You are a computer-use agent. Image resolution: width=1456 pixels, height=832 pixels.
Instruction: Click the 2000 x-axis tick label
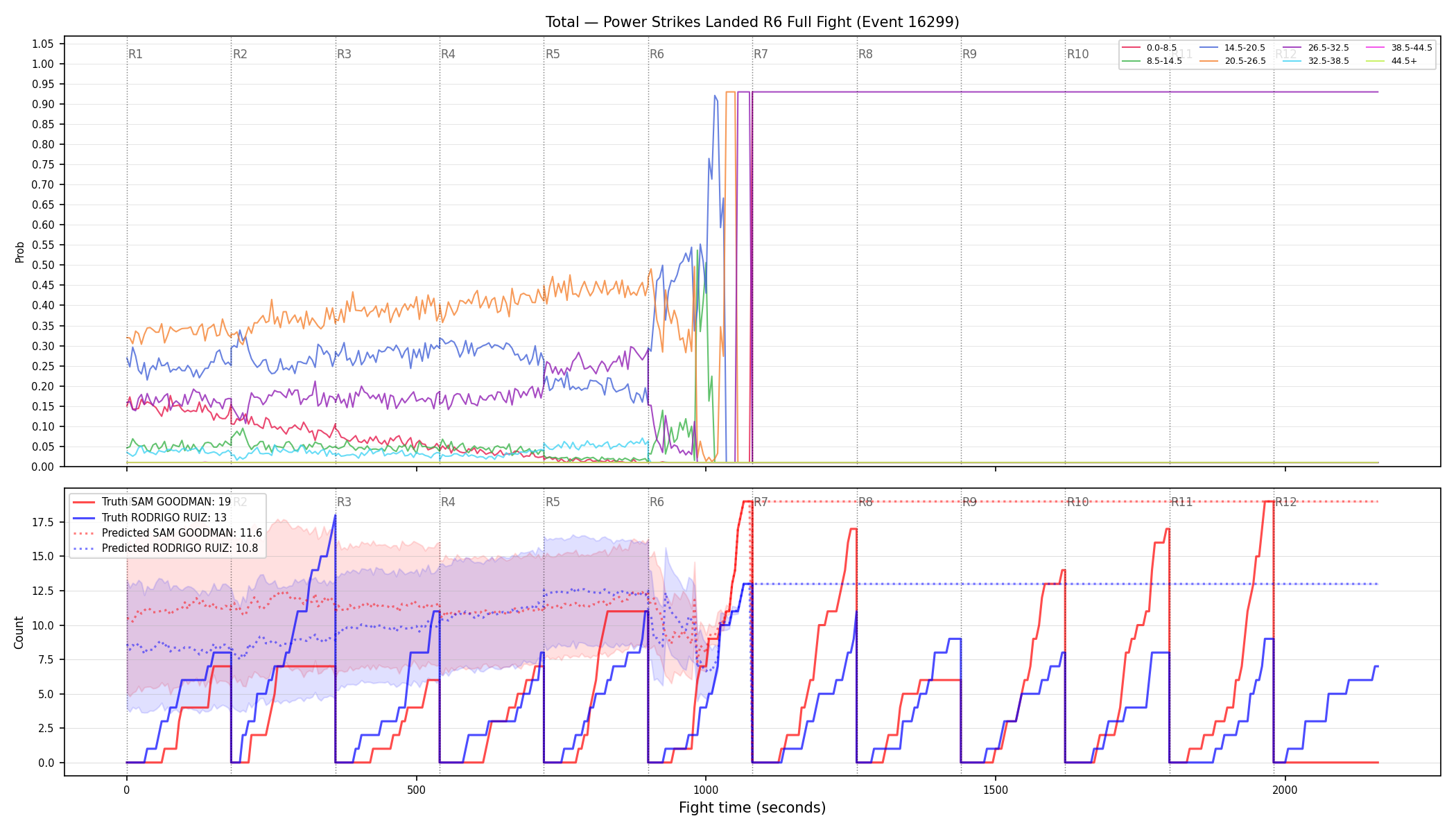[1285, 790]
